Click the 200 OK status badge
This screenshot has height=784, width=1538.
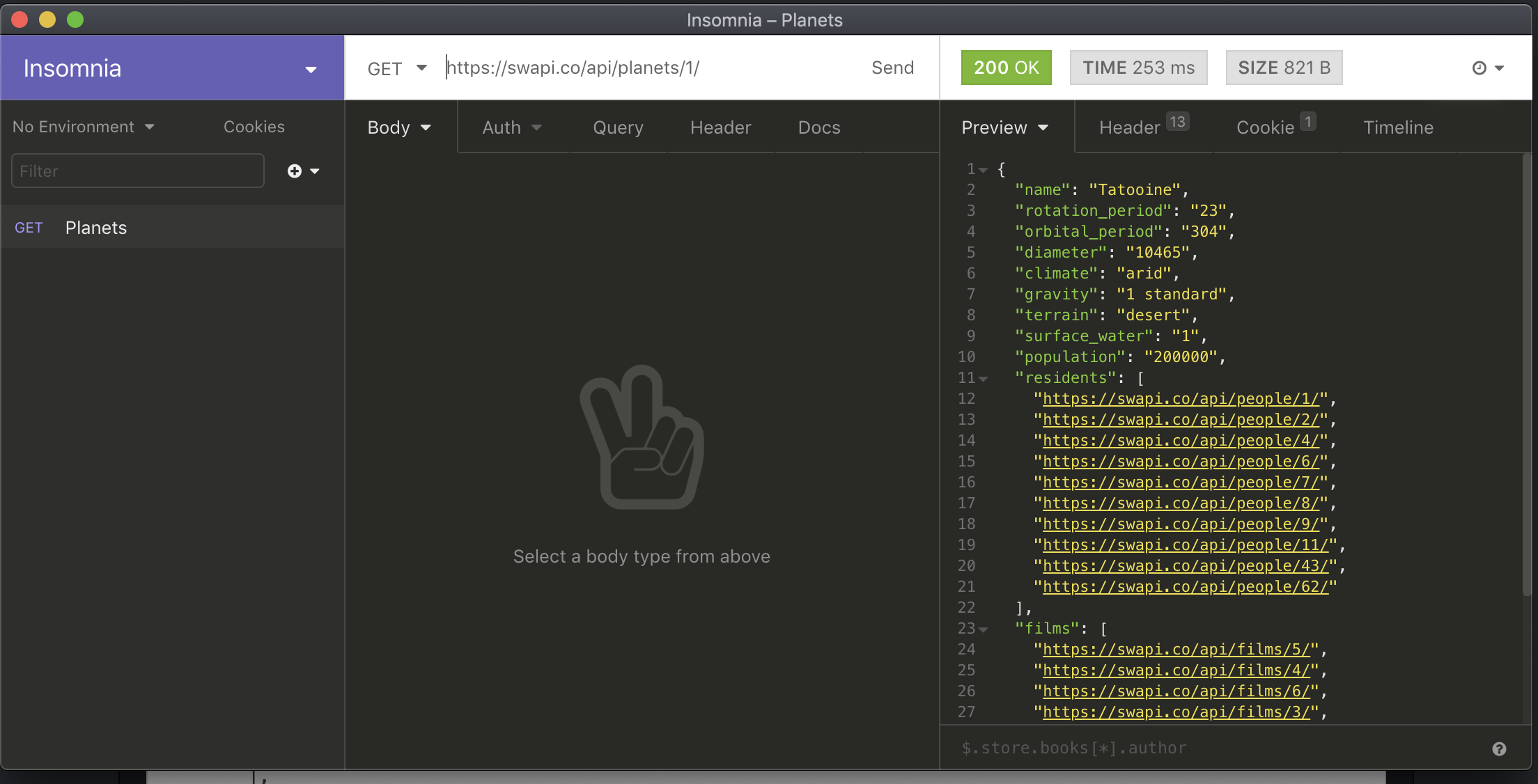point(1006,68)
